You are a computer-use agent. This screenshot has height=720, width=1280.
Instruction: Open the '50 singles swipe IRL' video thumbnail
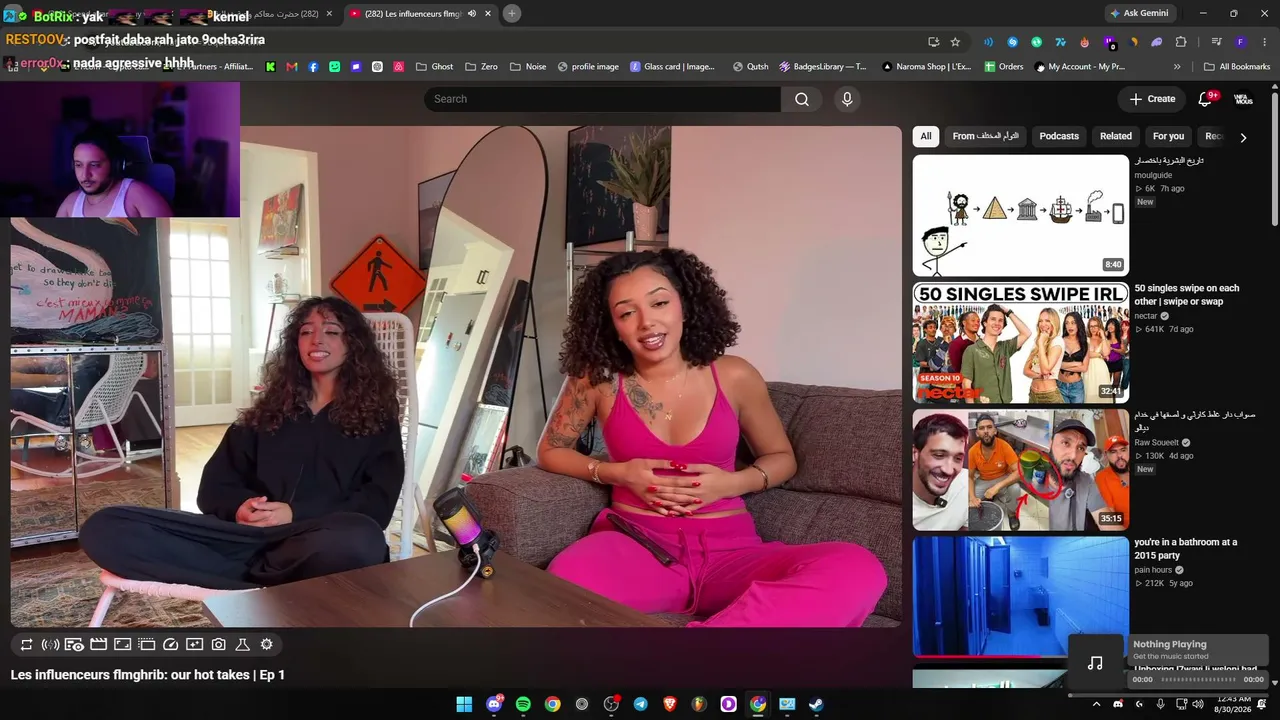(1021, 343)
